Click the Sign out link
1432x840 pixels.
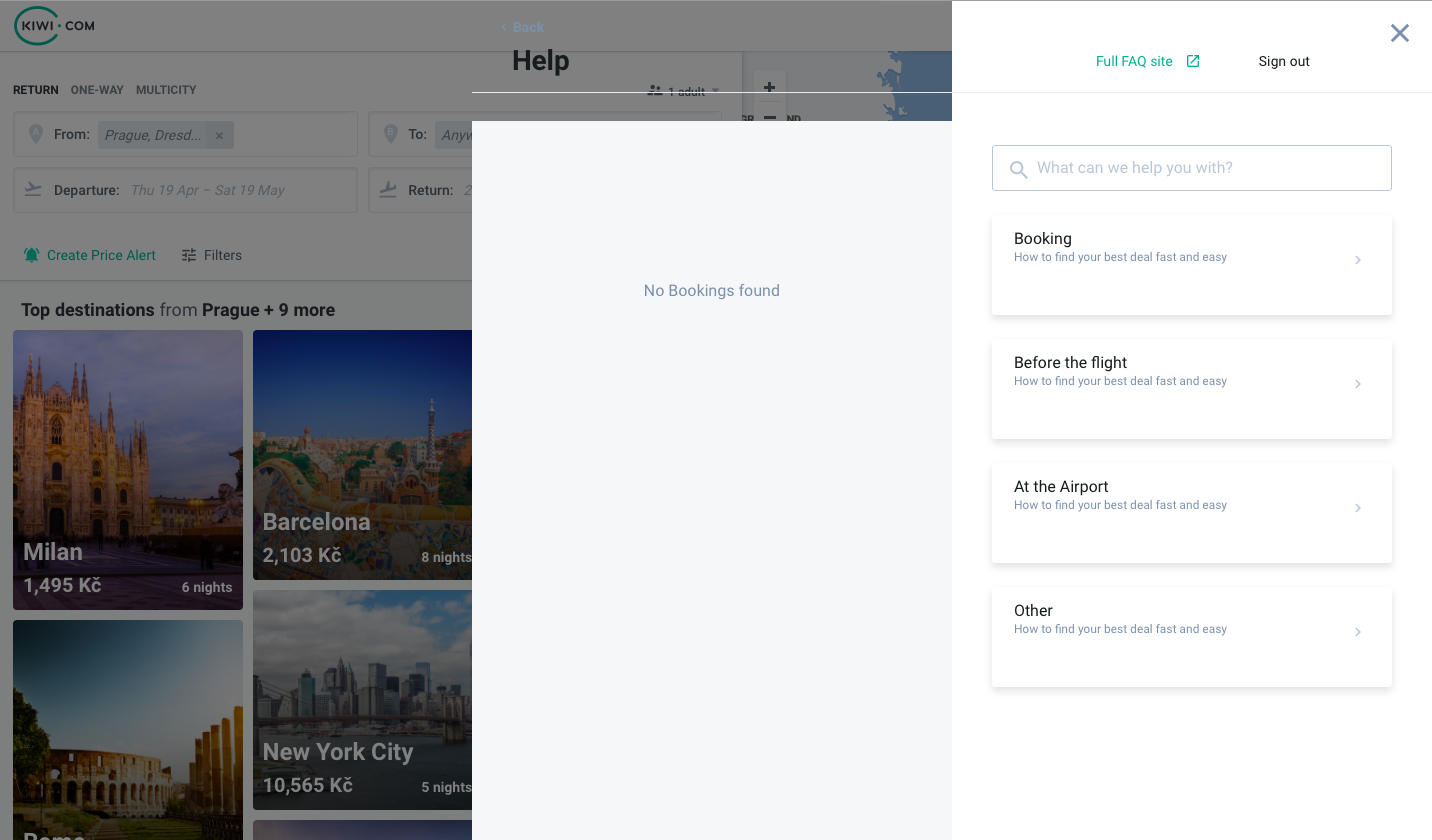[1284, 61]
